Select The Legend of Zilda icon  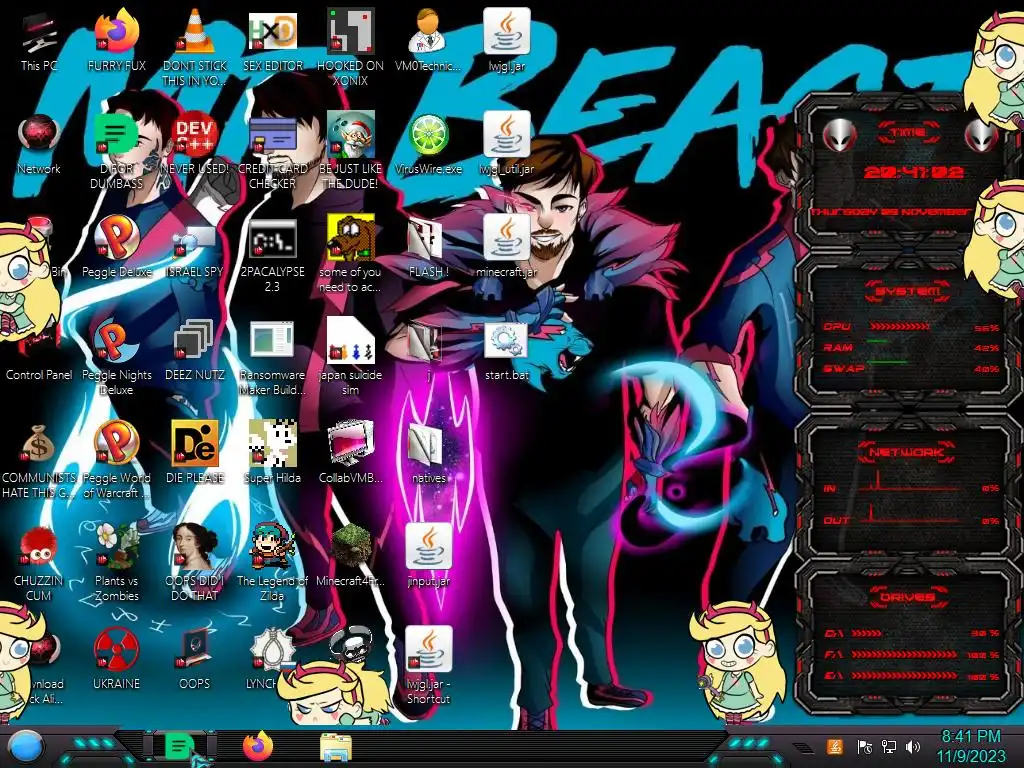(272, 546)
